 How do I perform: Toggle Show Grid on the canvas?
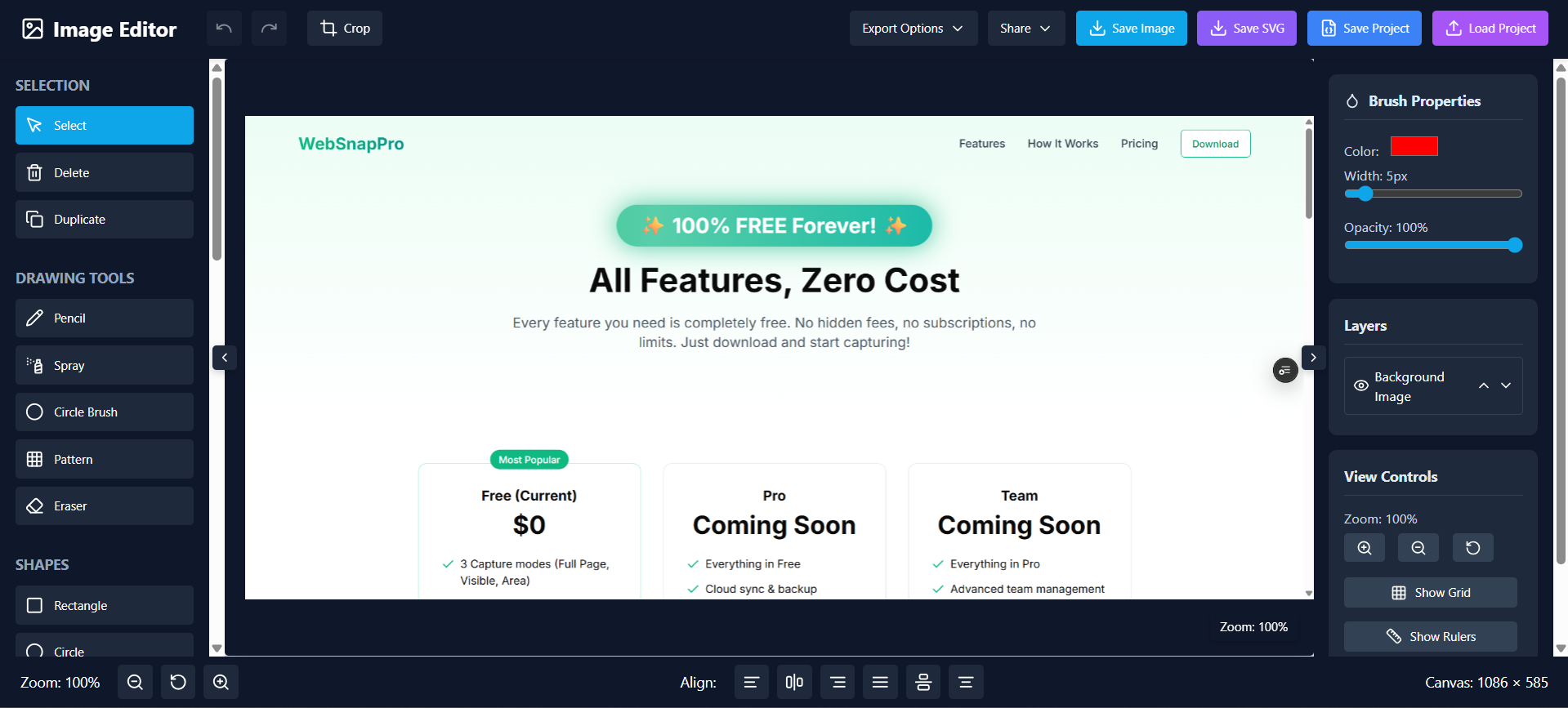[x=1430, y=593]
